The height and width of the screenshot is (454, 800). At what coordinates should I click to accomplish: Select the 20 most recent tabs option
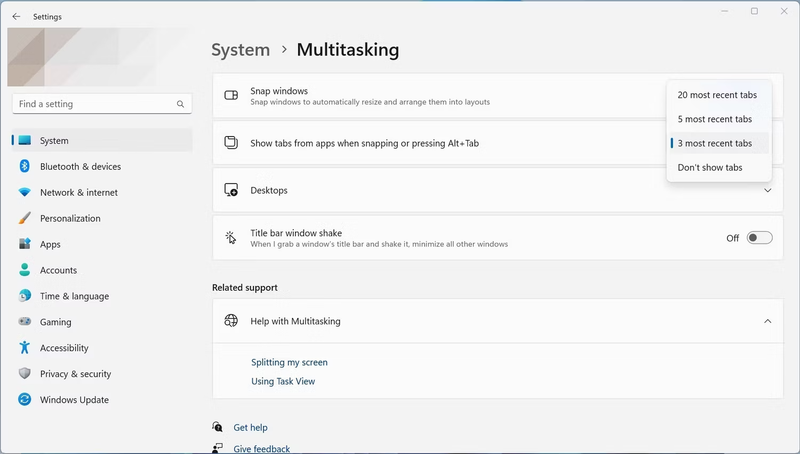click(x=717, y=95)
